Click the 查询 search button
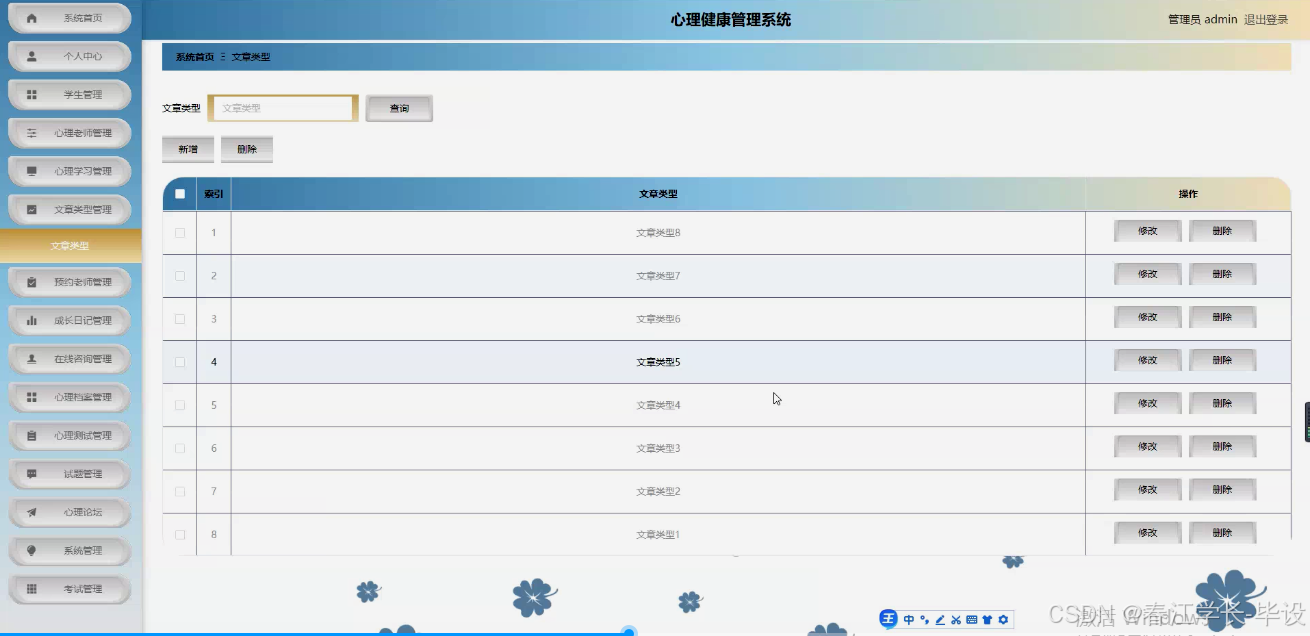1310x636 pixels. 399,108
